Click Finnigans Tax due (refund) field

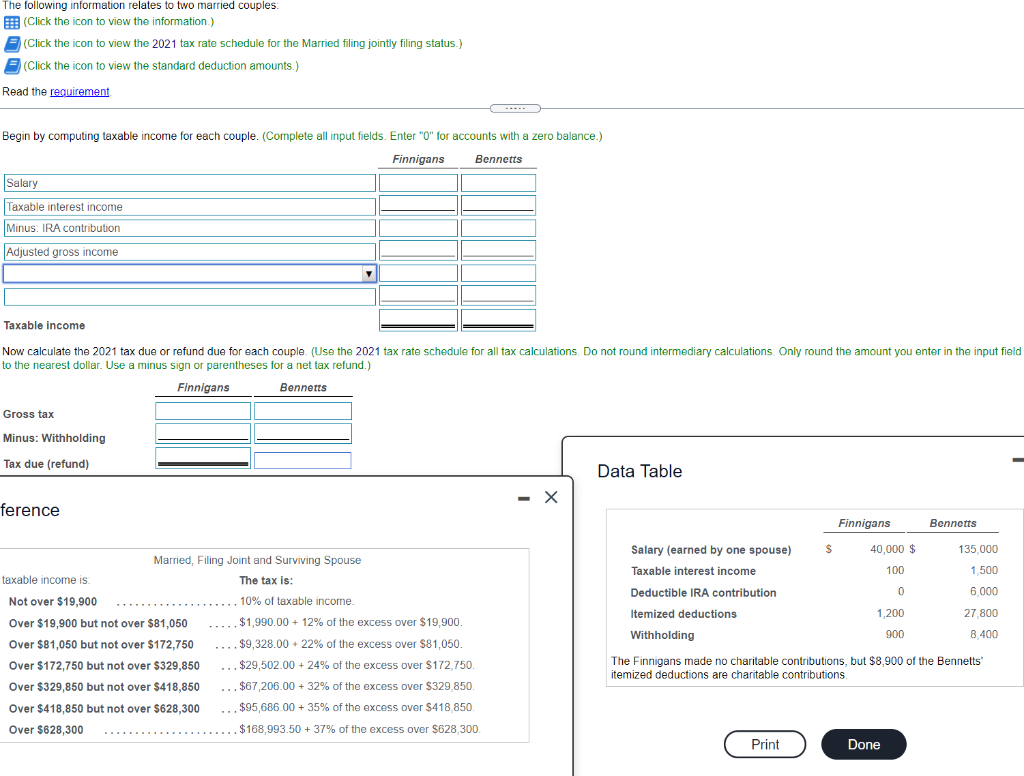tap(202, 458)
